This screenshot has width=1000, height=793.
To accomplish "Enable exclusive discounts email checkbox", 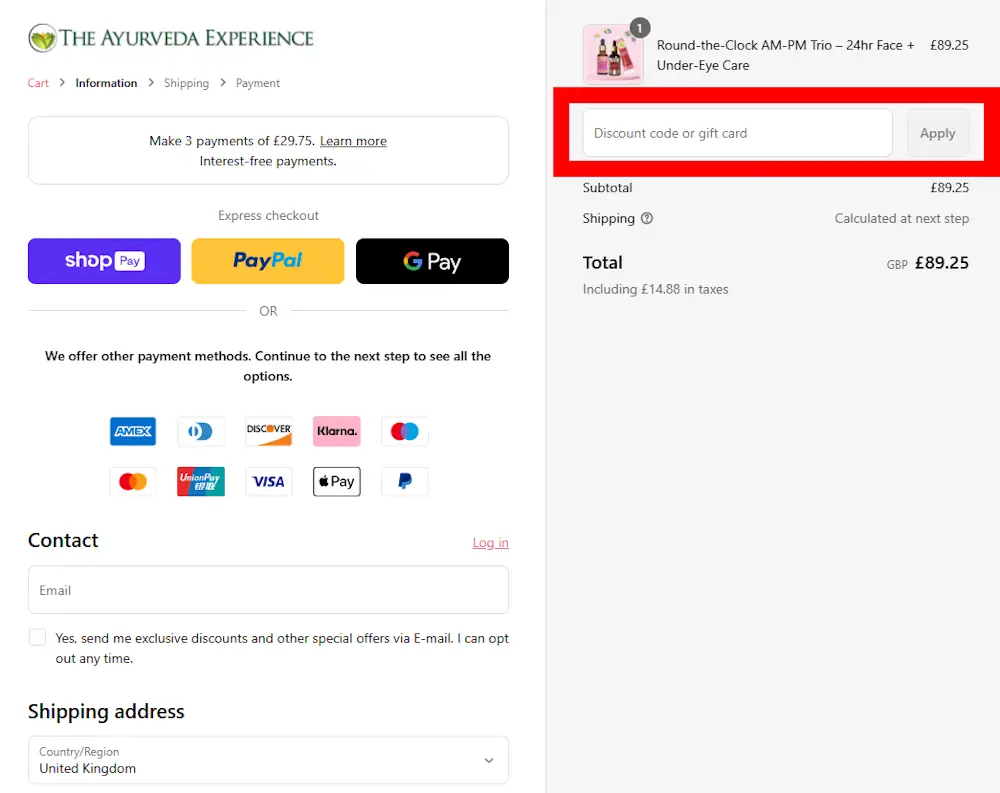I will pos(38,637).
